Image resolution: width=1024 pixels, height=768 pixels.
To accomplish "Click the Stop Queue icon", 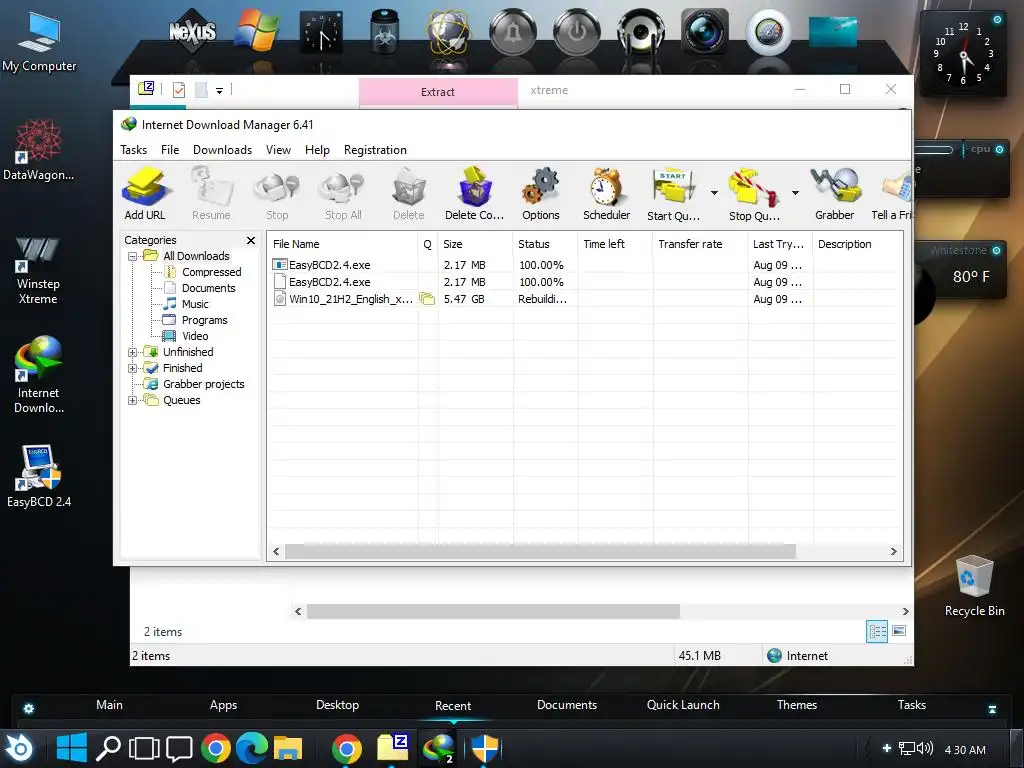I will [754, 193].
